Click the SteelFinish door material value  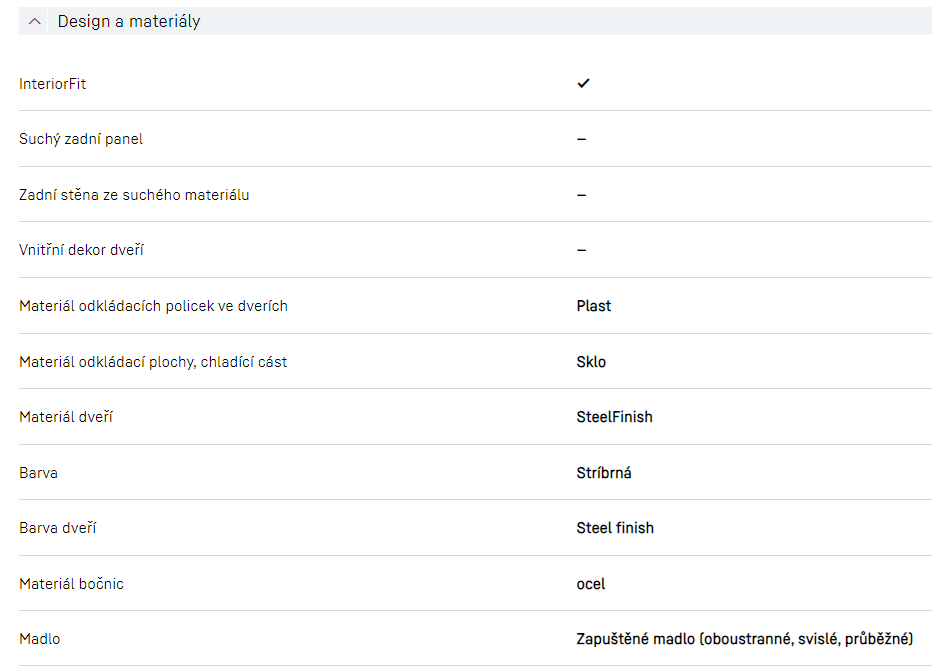[x=614, y=417]
